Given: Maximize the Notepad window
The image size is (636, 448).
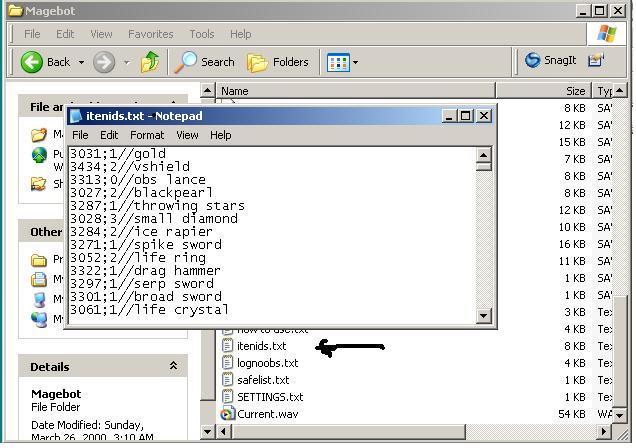Looking at the screenshot, I should click(x=465, y=116).
